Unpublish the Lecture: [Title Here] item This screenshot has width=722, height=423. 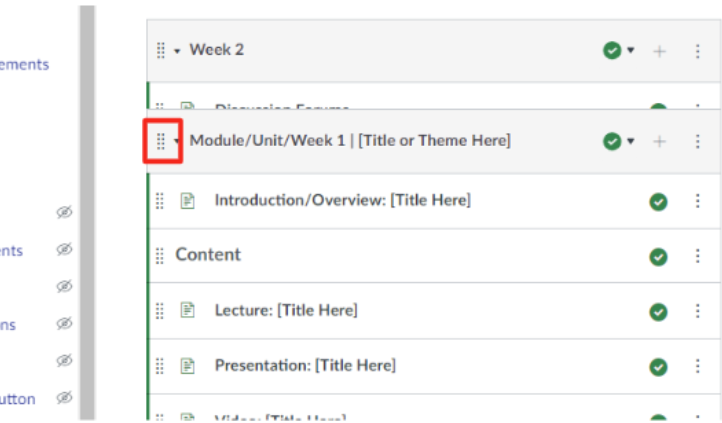click(x=658, y=311)
